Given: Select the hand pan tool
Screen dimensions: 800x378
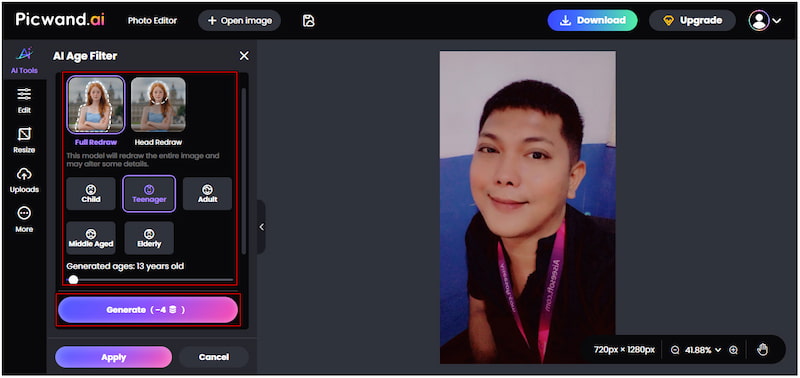Looking at the screenshot, I should [x=762, y=349].
